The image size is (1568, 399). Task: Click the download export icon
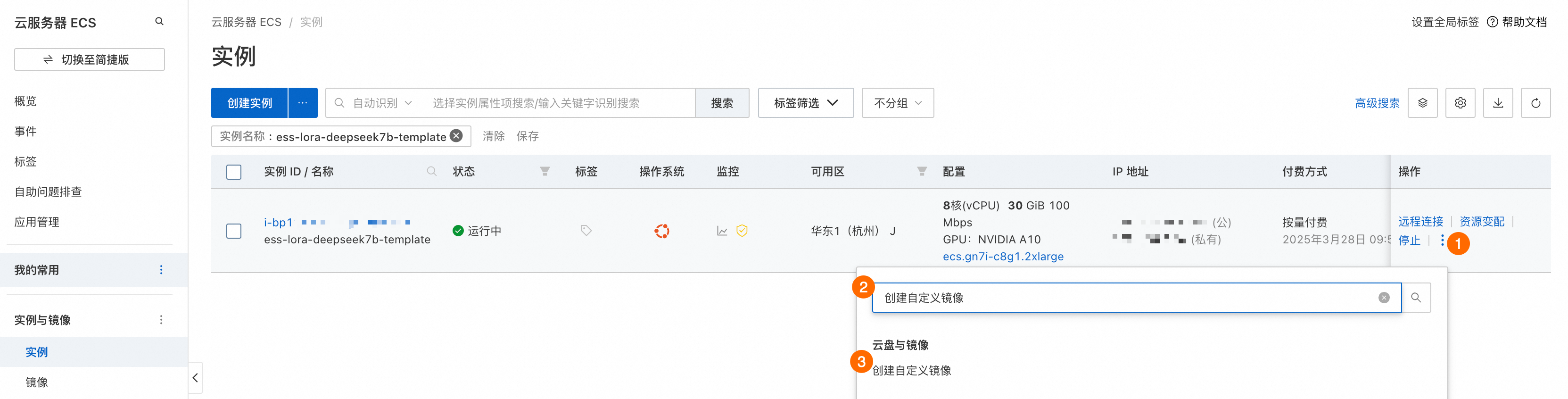1497,103
